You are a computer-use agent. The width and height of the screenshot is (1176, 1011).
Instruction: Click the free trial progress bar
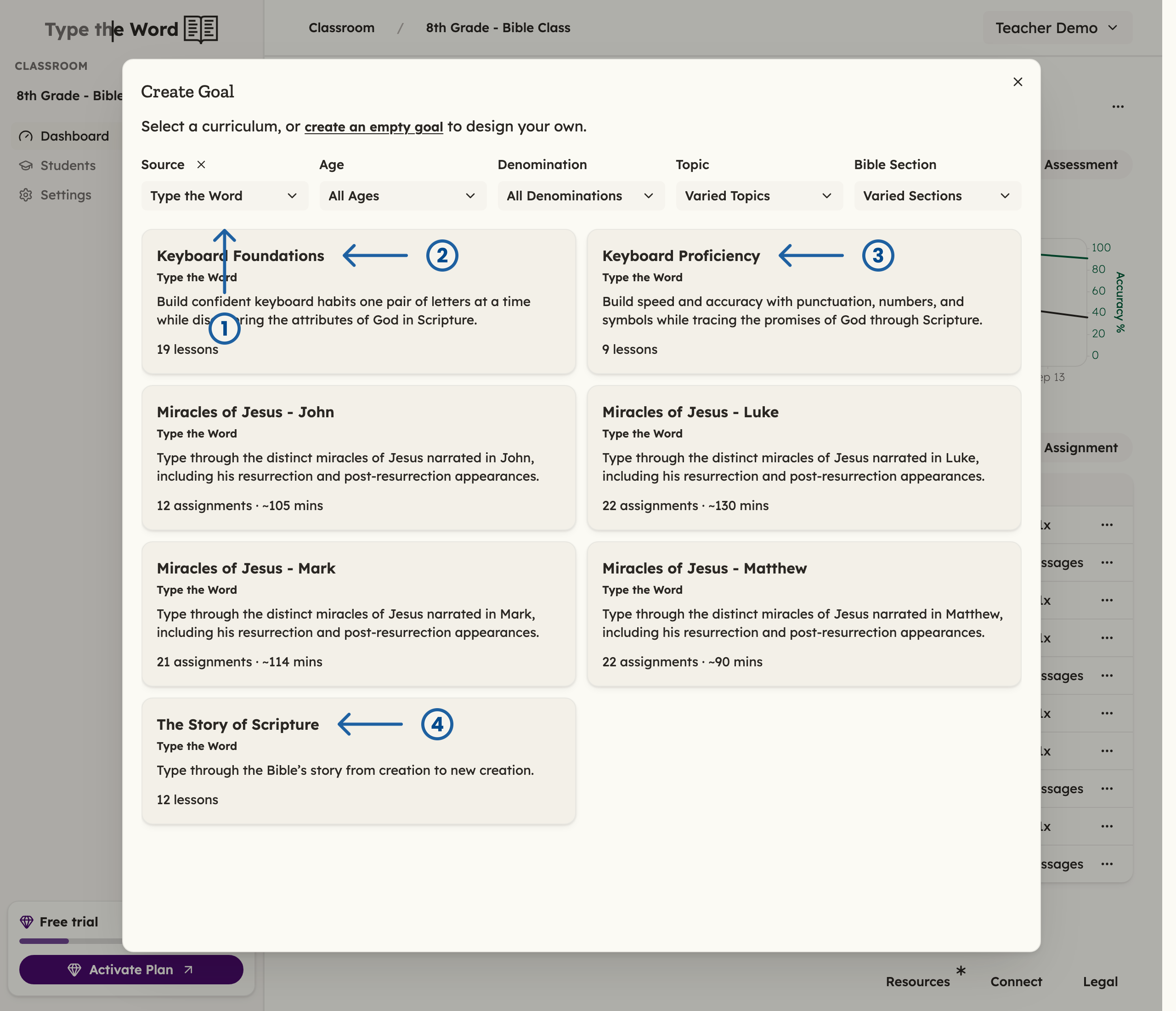click(71, 941)
